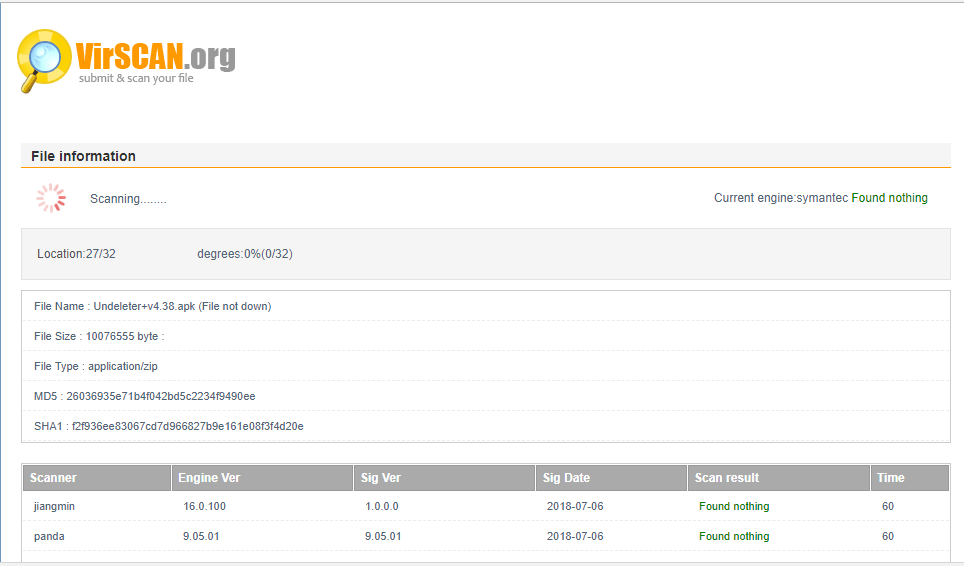Click panda's Time value '60'

(x=888, y=537)
